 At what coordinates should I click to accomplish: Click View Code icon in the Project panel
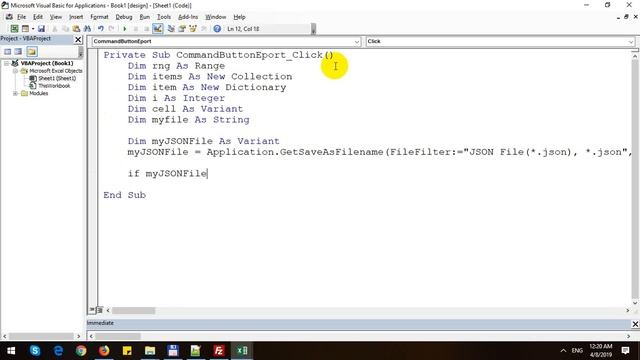tap(8, 51)
